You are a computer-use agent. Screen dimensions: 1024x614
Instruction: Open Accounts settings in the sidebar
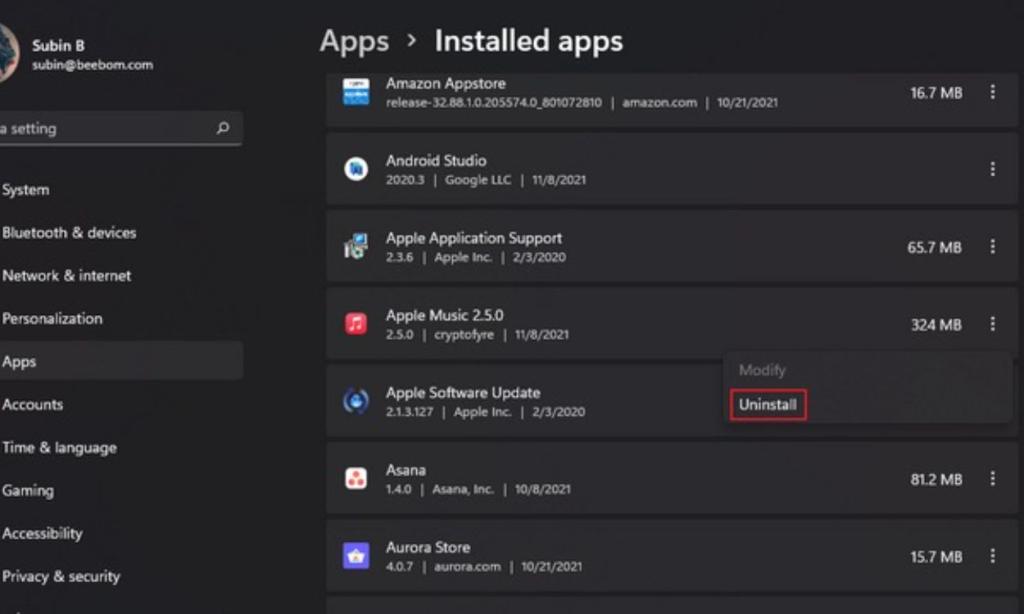pos(33,404)
